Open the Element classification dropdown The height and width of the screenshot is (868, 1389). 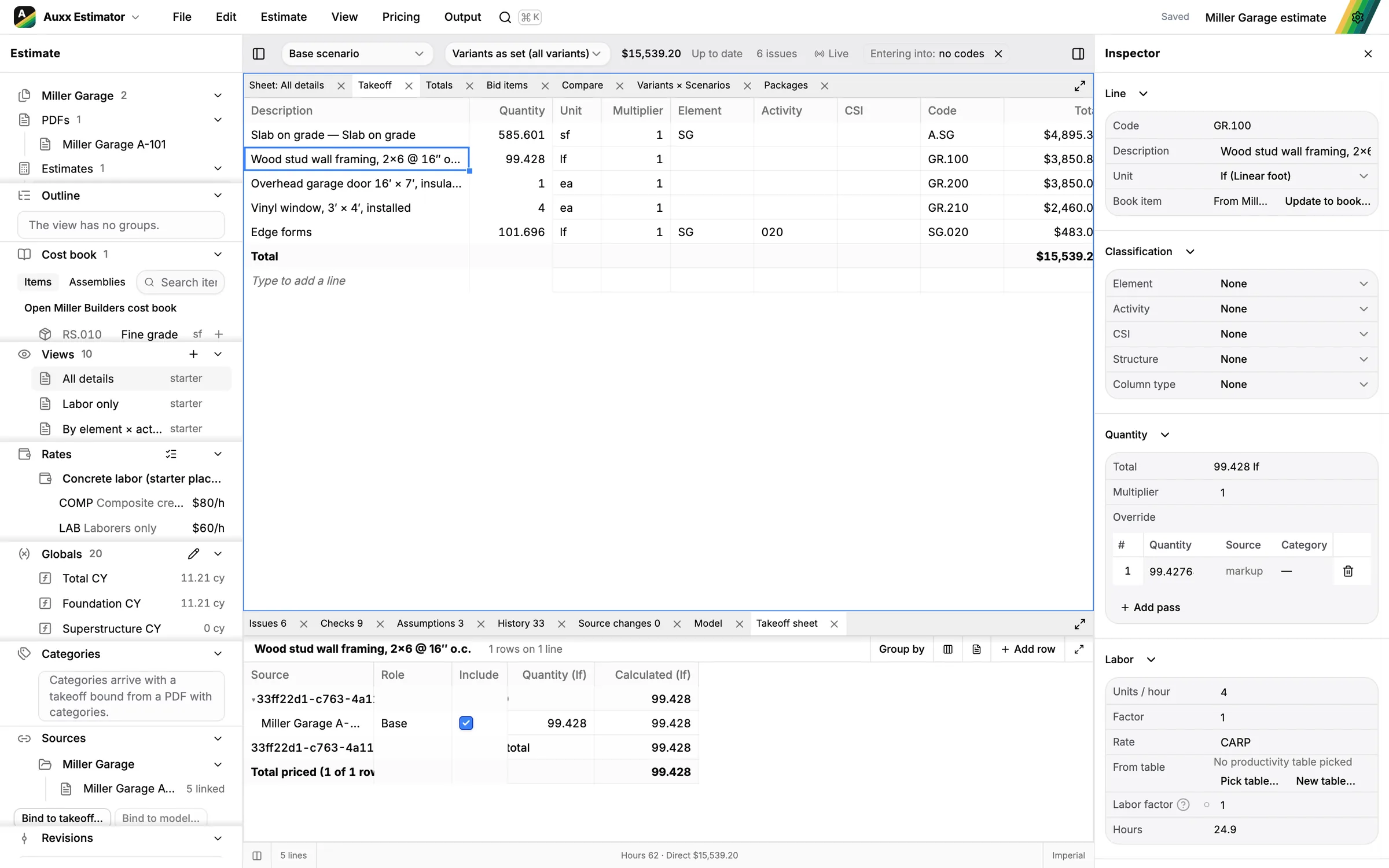(1294, 284)
